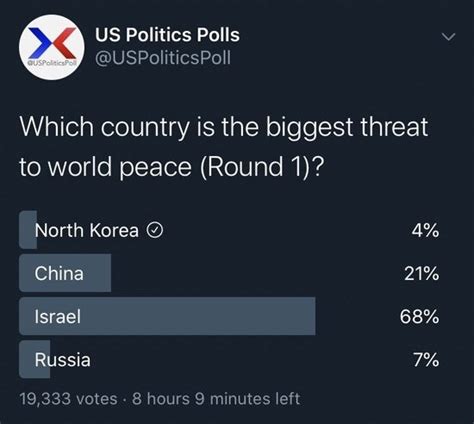
Task: Click the small @USPoliticsPoll watermark in avatar
Action: (x=52, y=63)
